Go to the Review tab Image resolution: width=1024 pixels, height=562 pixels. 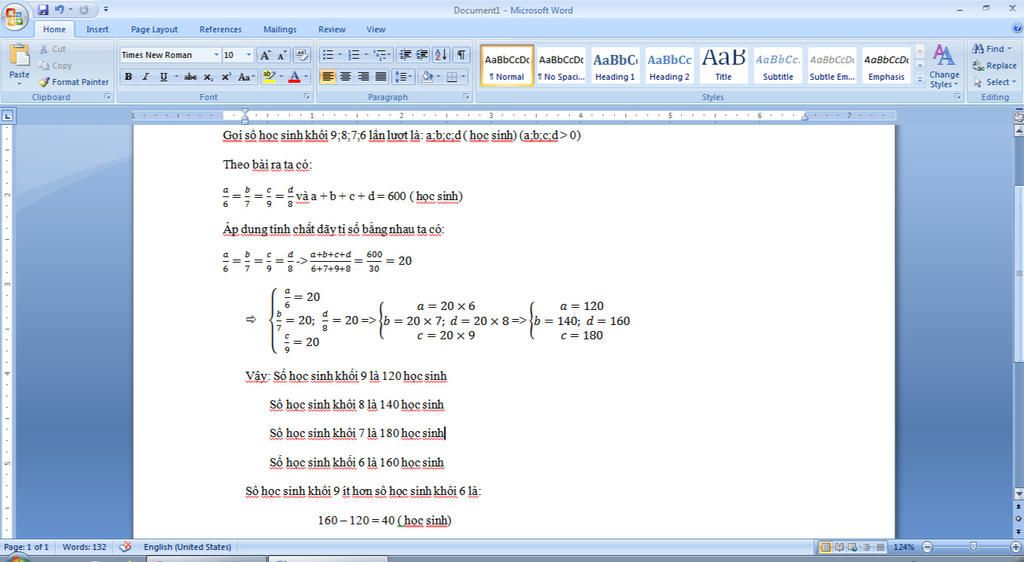point(332,29)
